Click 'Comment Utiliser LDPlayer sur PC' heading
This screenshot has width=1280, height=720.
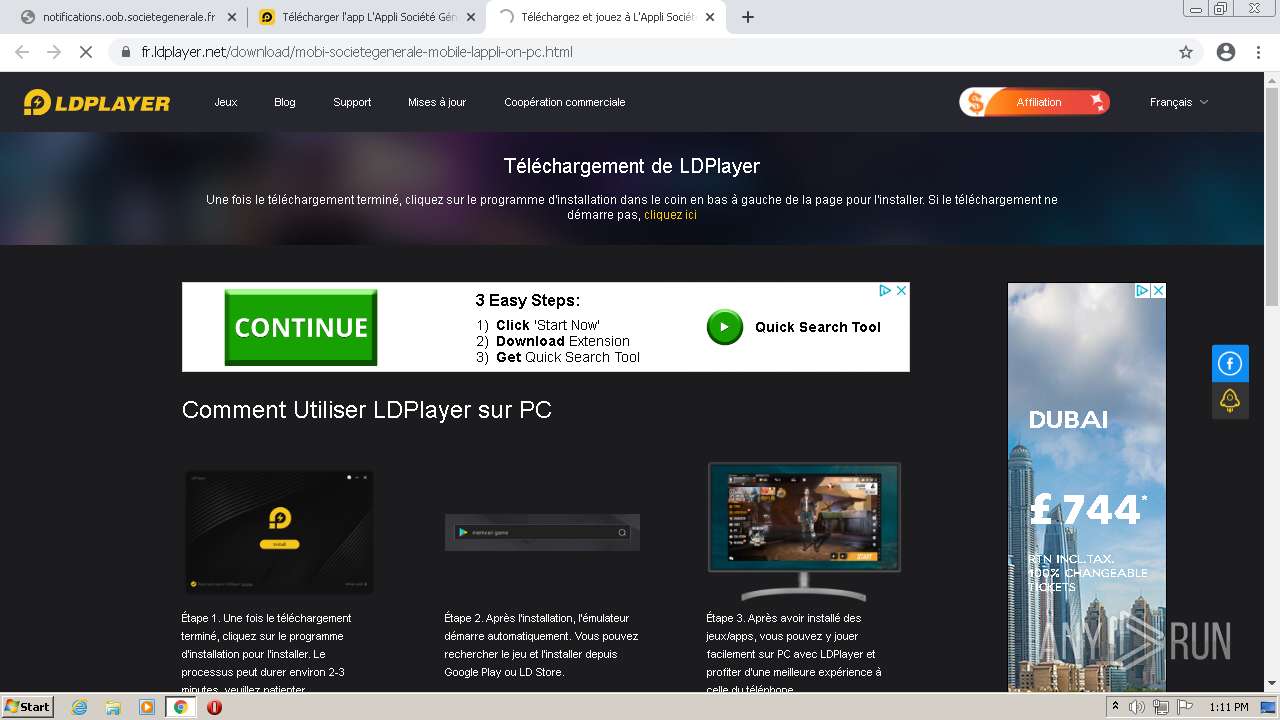(x=367, y=410)
